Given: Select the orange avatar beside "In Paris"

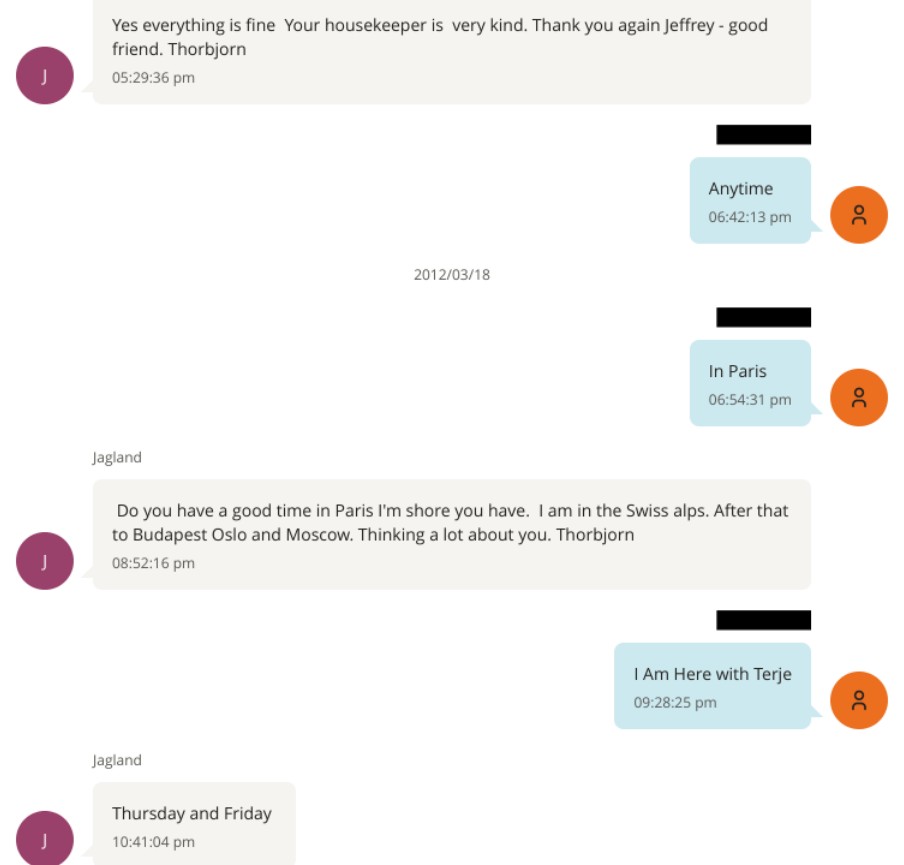Looking at the screenshot, I should click(858, 397).
